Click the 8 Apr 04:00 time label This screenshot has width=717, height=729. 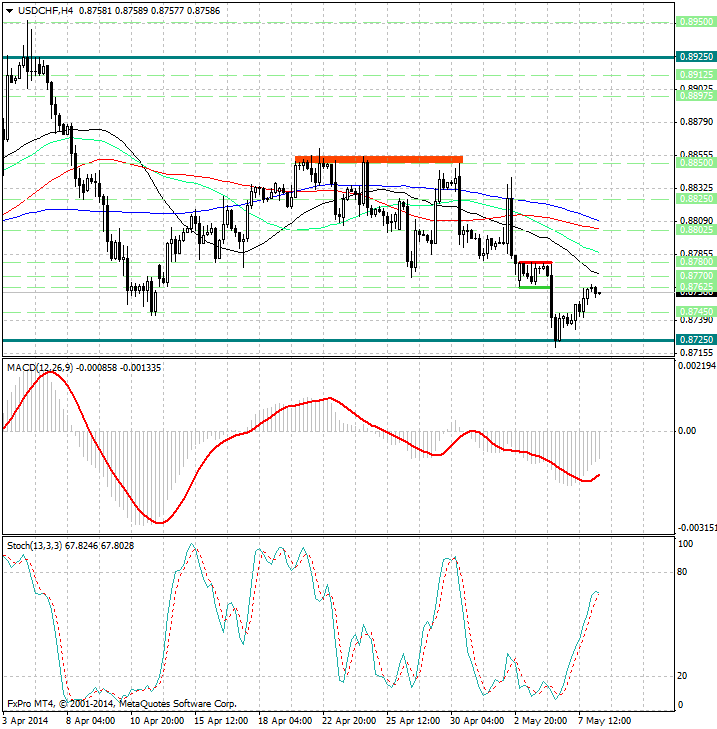point(89,721)
